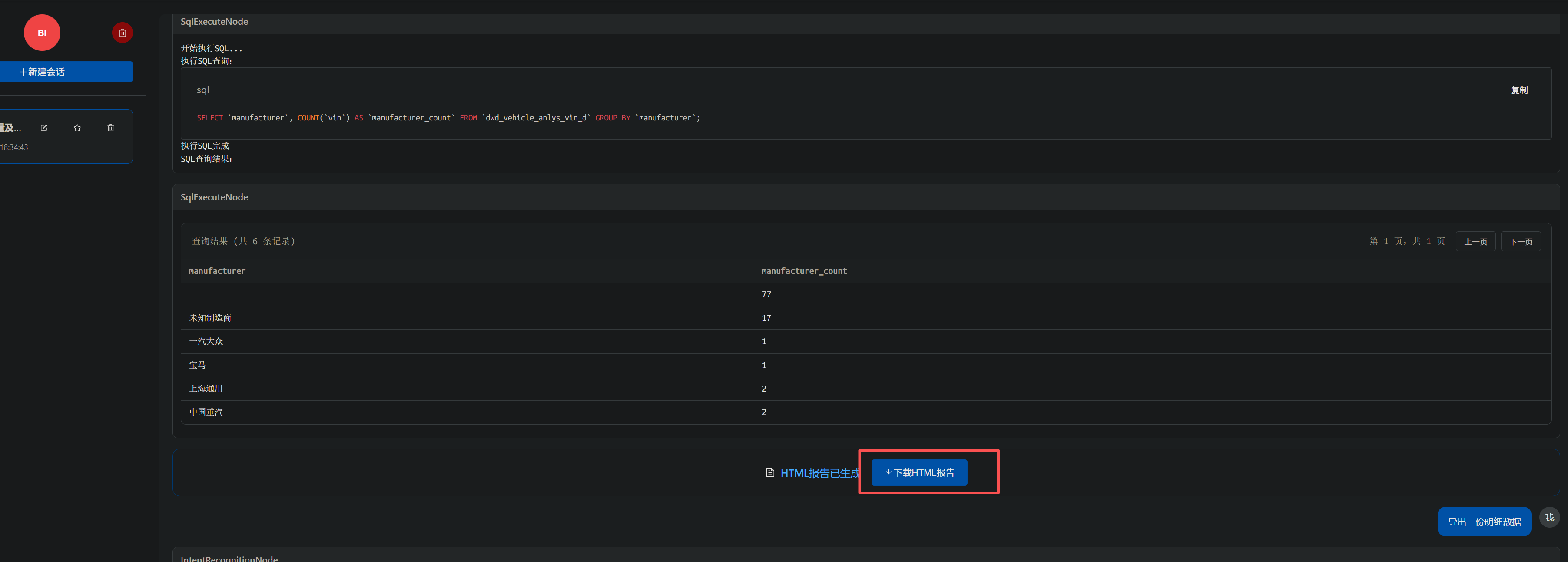Click the HTML报告已生成 link text

click(x=819, y=473)
